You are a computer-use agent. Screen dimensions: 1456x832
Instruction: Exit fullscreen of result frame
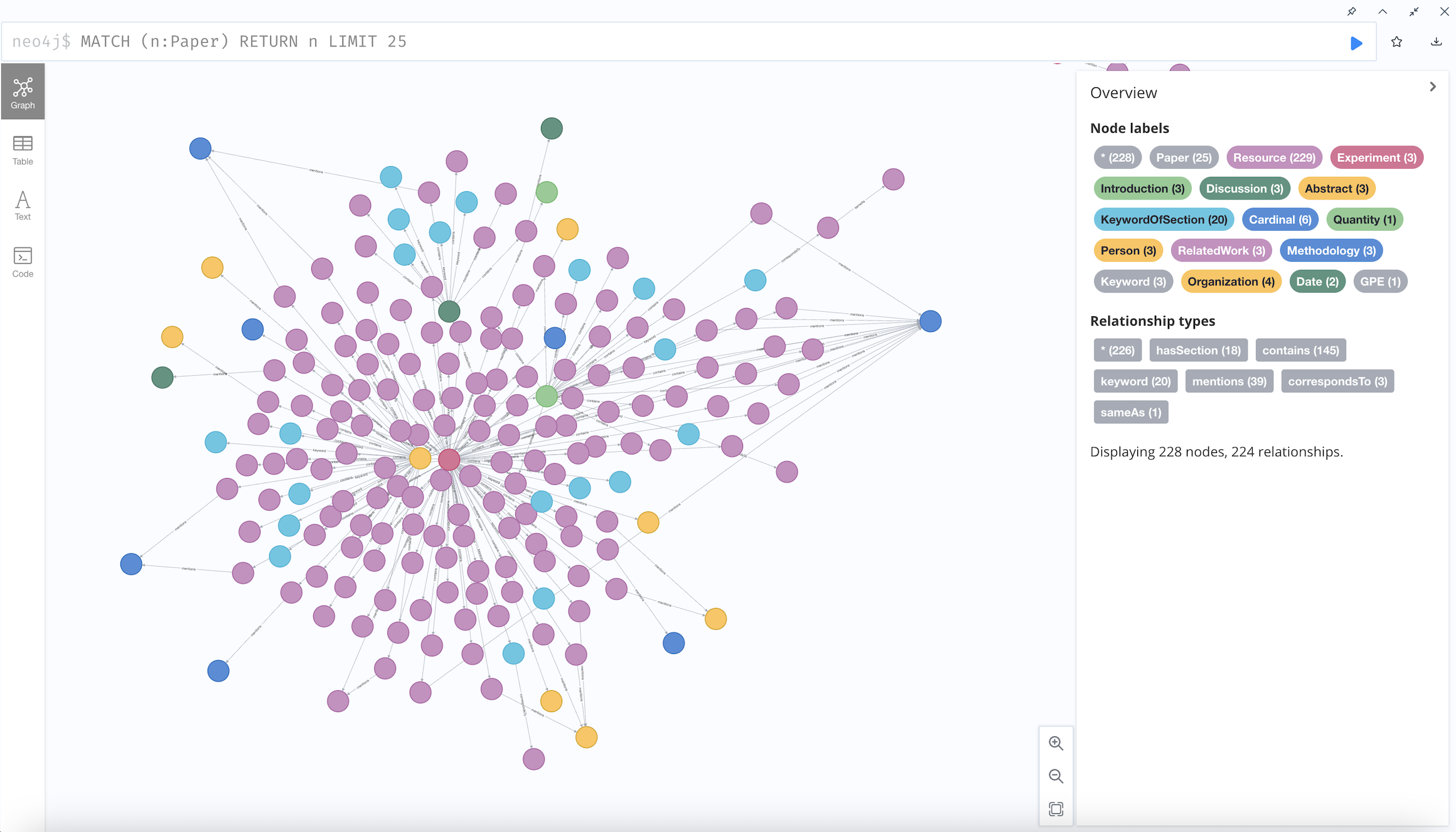1413,11
